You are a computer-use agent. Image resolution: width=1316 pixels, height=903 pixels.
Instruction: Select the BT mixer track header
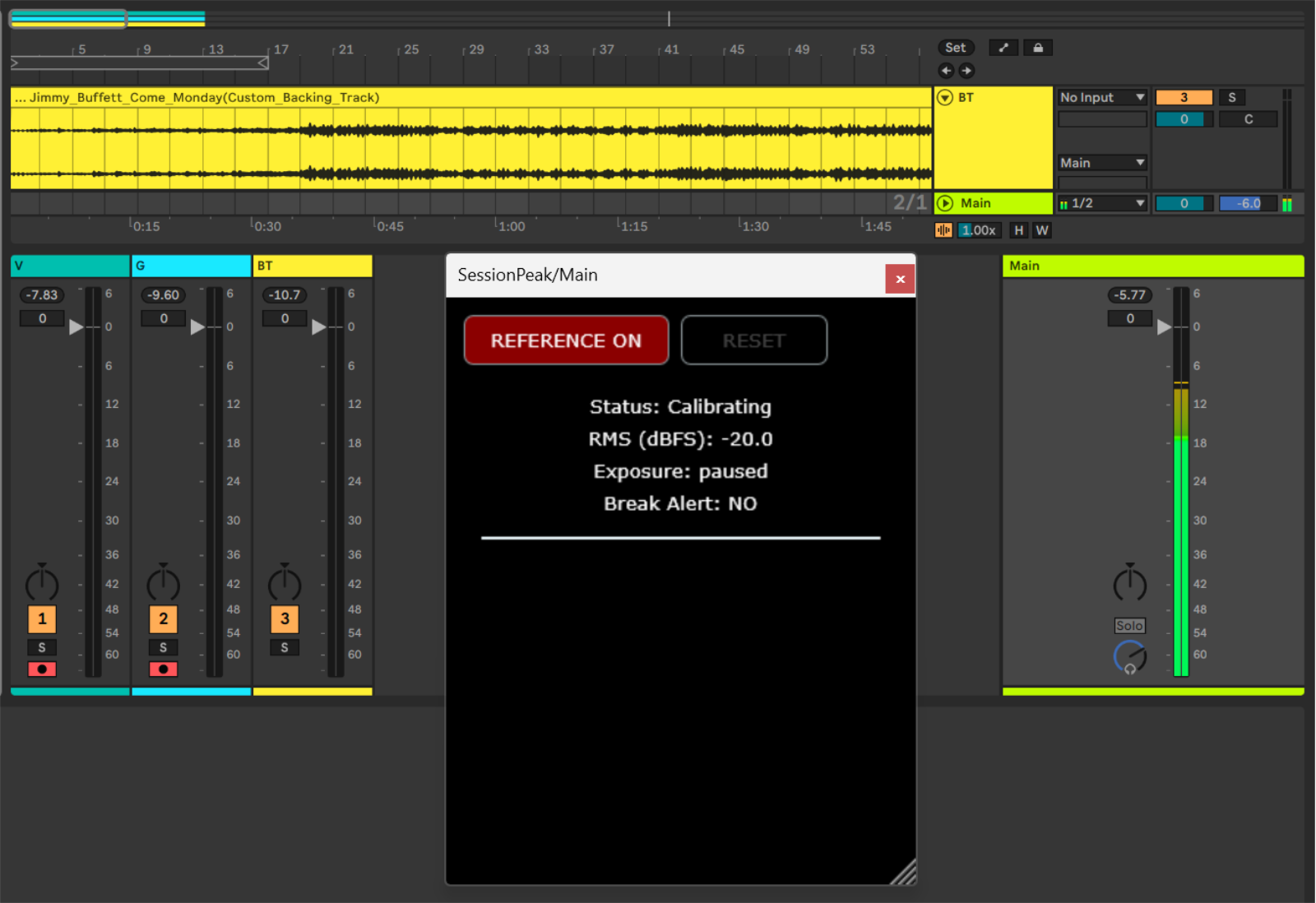coord(313,266)
